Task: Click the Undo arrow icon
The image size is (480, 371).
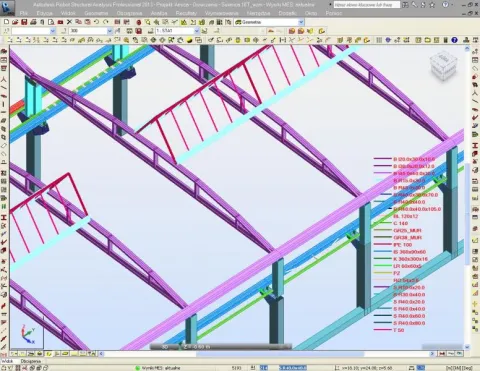Action: coord(97,22)
